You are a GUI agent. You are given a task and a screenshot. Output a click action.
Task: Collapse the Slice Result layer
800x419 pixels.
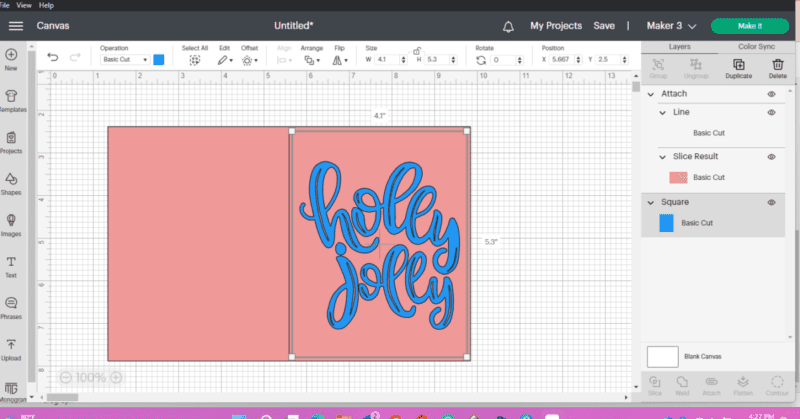[662, 157]
